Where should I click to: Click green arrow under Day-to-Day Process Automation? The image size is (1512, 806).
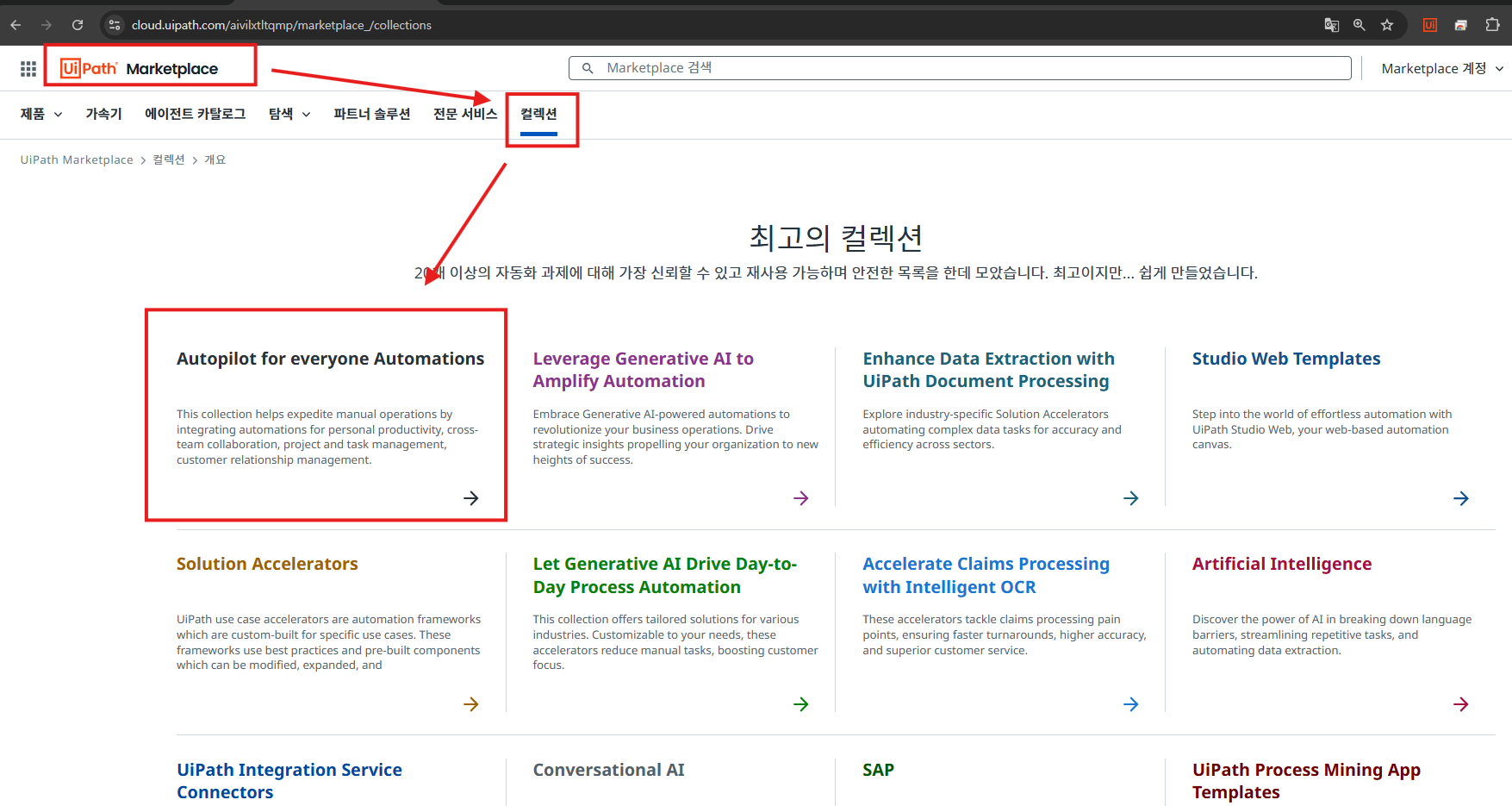pos(801,704)
